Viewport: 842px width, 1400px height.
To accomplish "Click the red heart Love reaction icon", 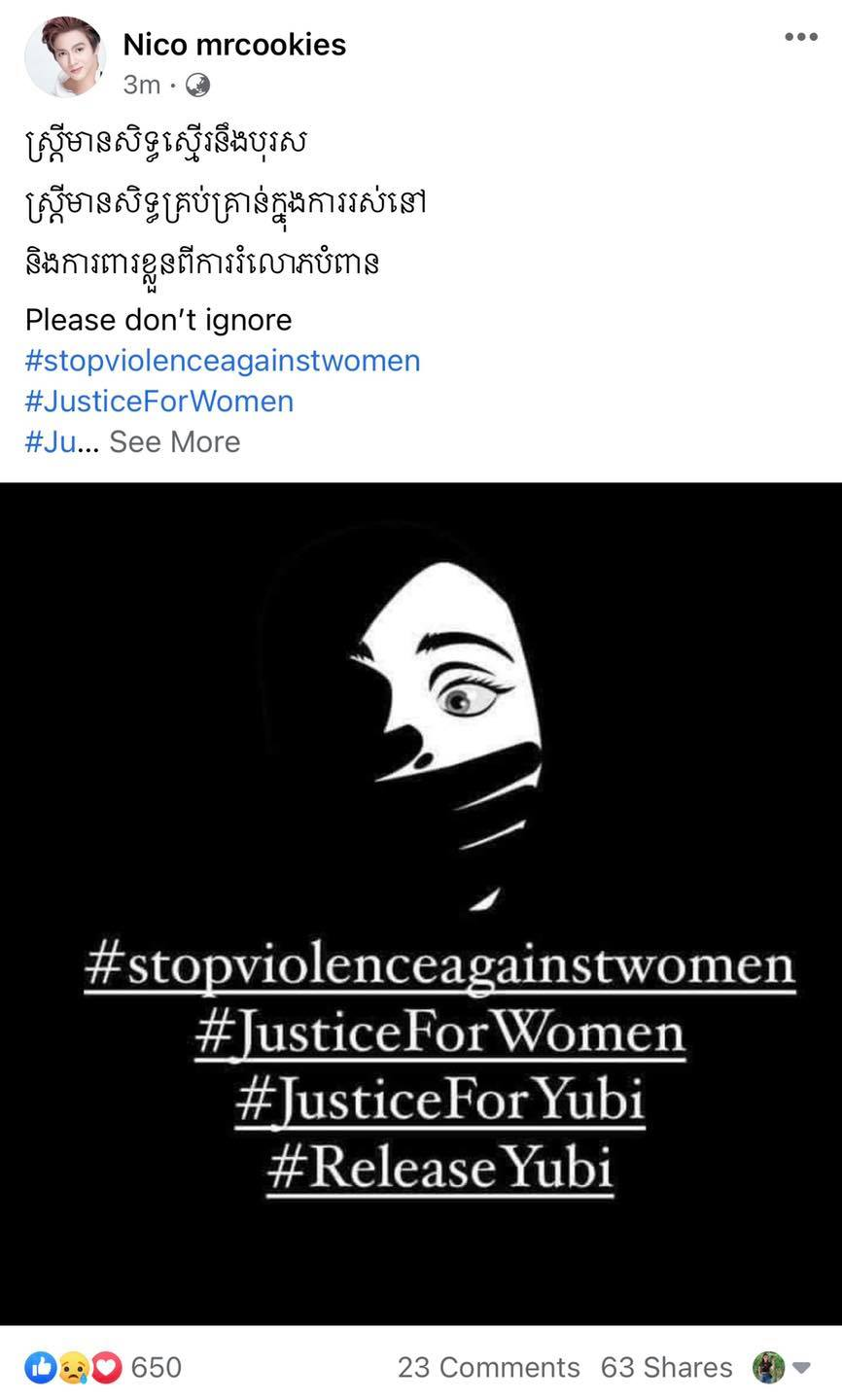I will click(x=106, y=1368).
